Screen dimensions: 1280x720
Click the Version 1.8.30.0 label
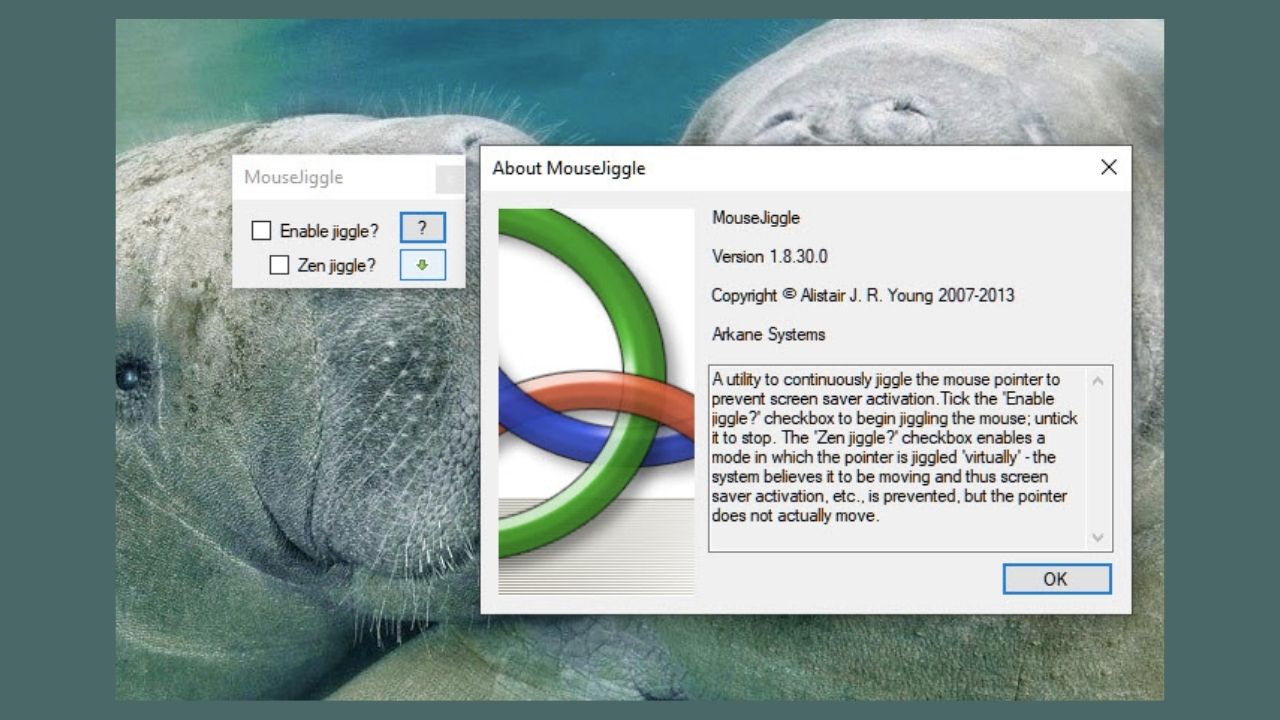tap(769, 257)
